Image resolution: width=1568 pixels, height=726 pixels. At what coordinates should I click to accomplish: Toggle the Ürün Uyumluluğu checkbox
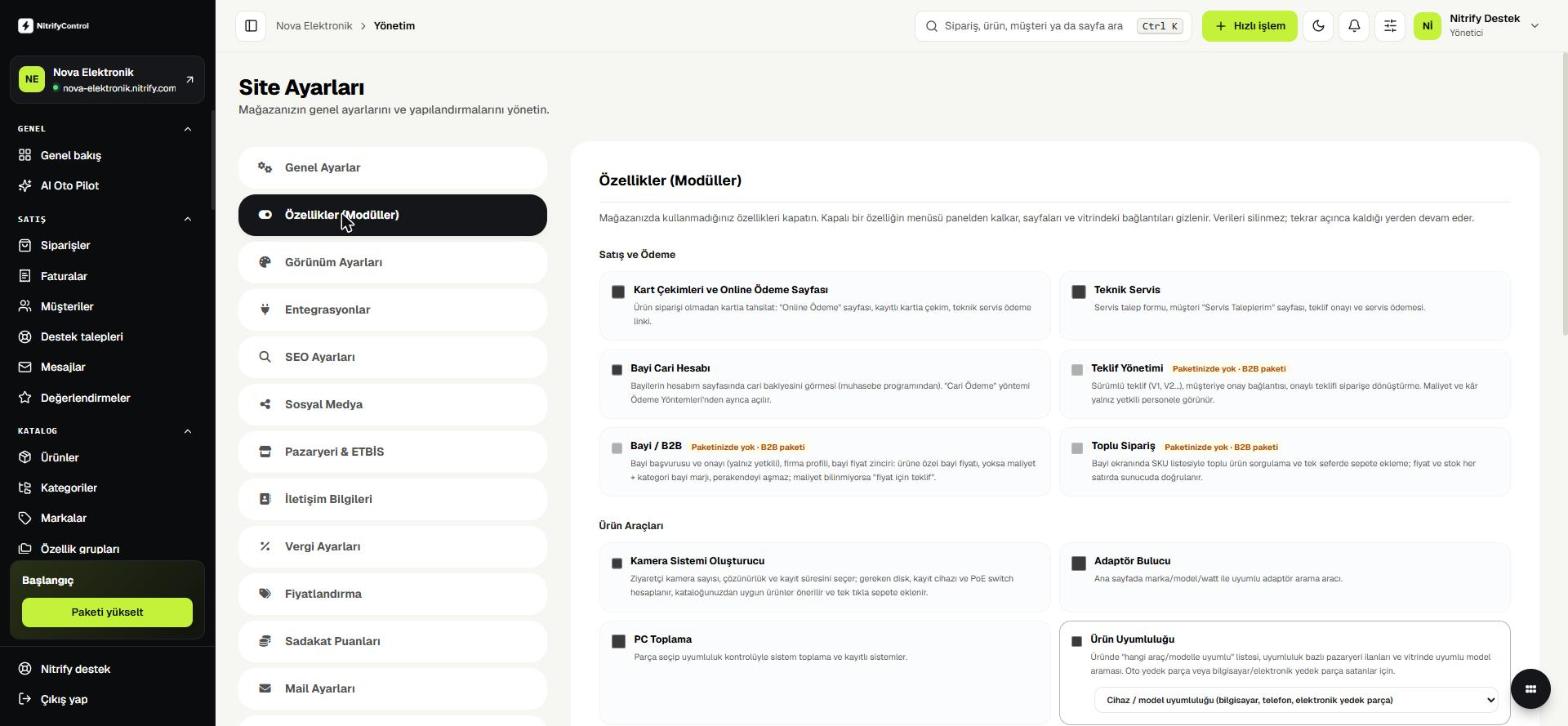pos(1077,641)
